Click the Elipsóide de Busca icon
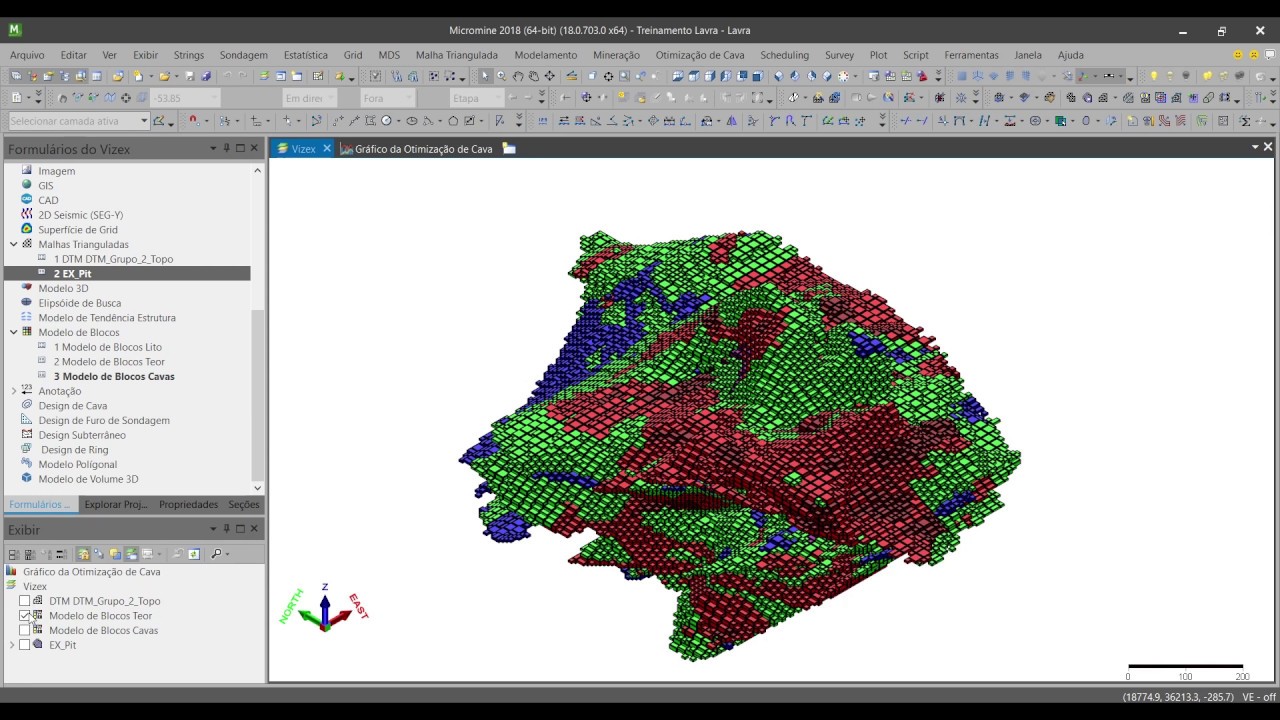1280x720 pixels. (x=27, y=302)
